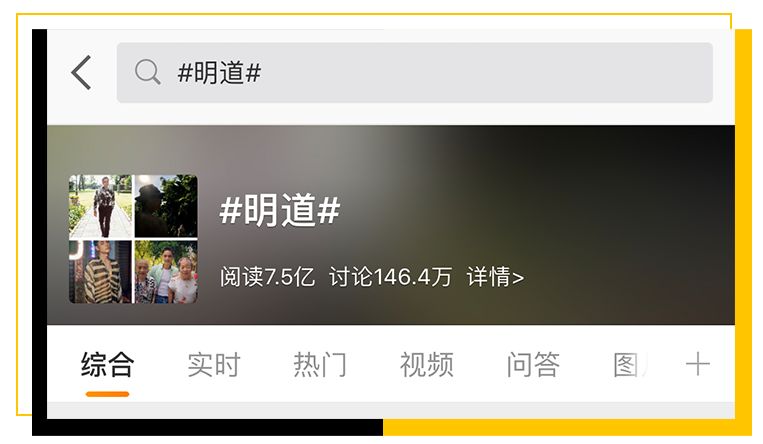
Task: Click the 阅读7.5亿 read count
Action: [x=267, y=277]
